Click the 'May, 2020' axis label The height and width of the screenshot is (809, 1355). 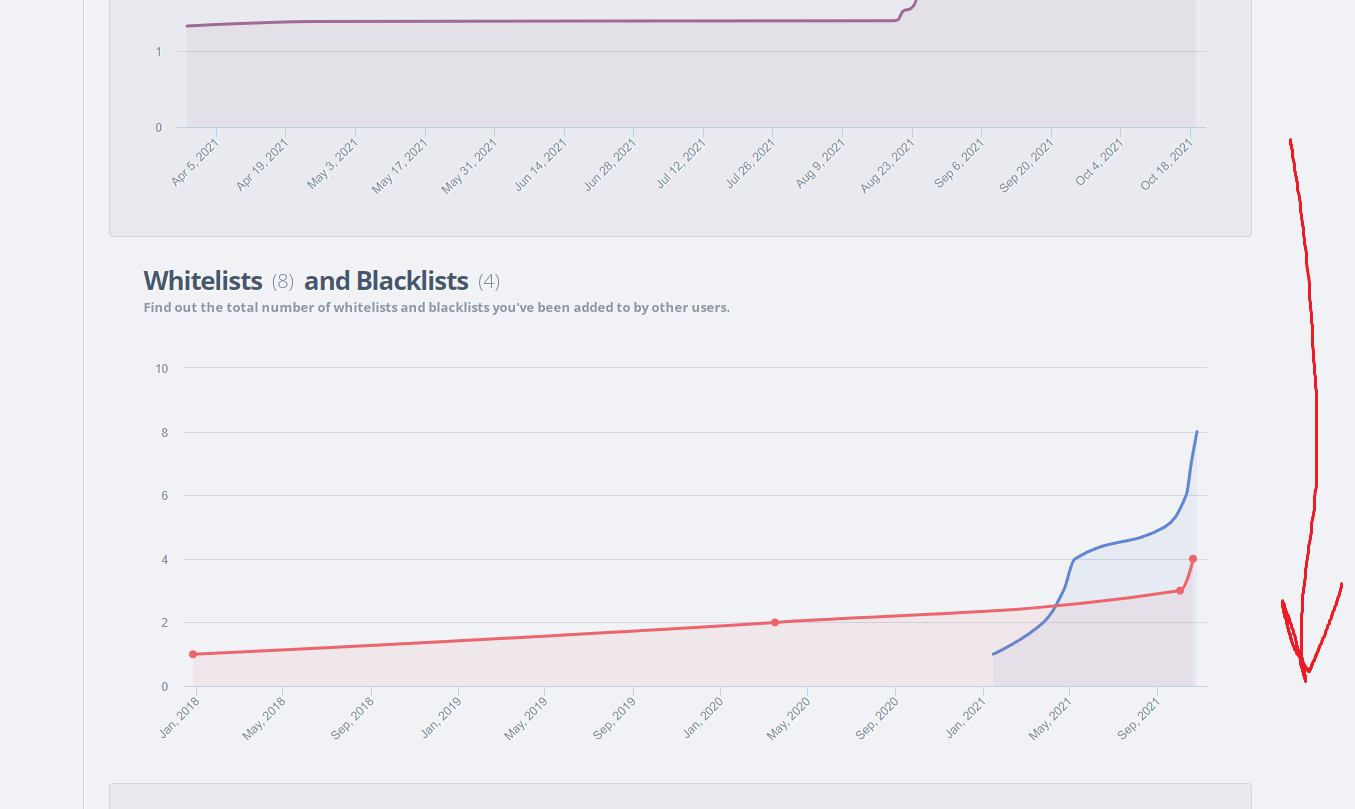point(790,717)
